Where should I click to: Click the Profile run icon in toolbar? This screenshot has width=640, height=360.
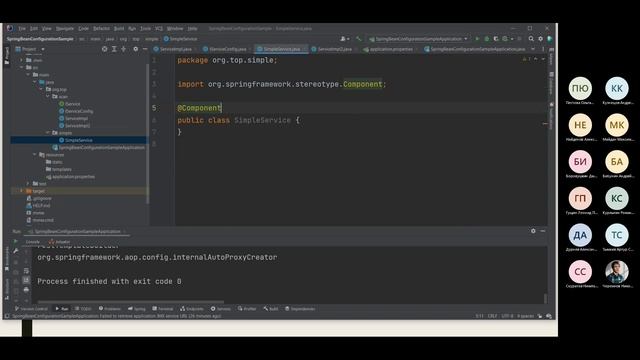(506, 39)
